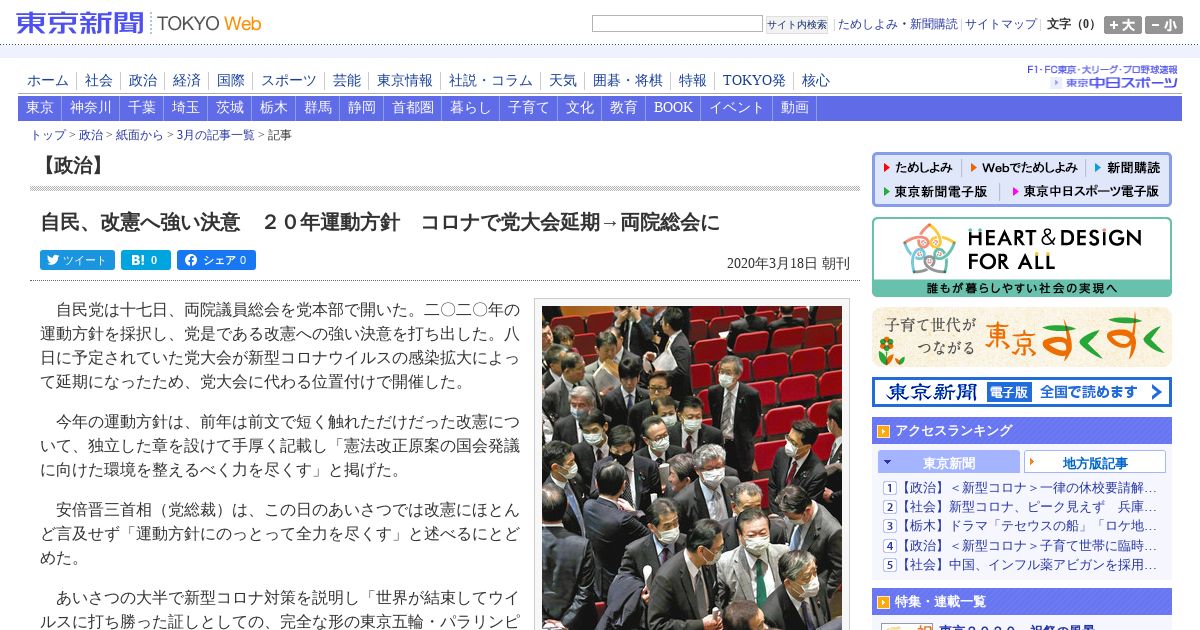1200x630 pixels.
Task: Open the 東京中日スポーツ logo link
Action: (1114, 83)
